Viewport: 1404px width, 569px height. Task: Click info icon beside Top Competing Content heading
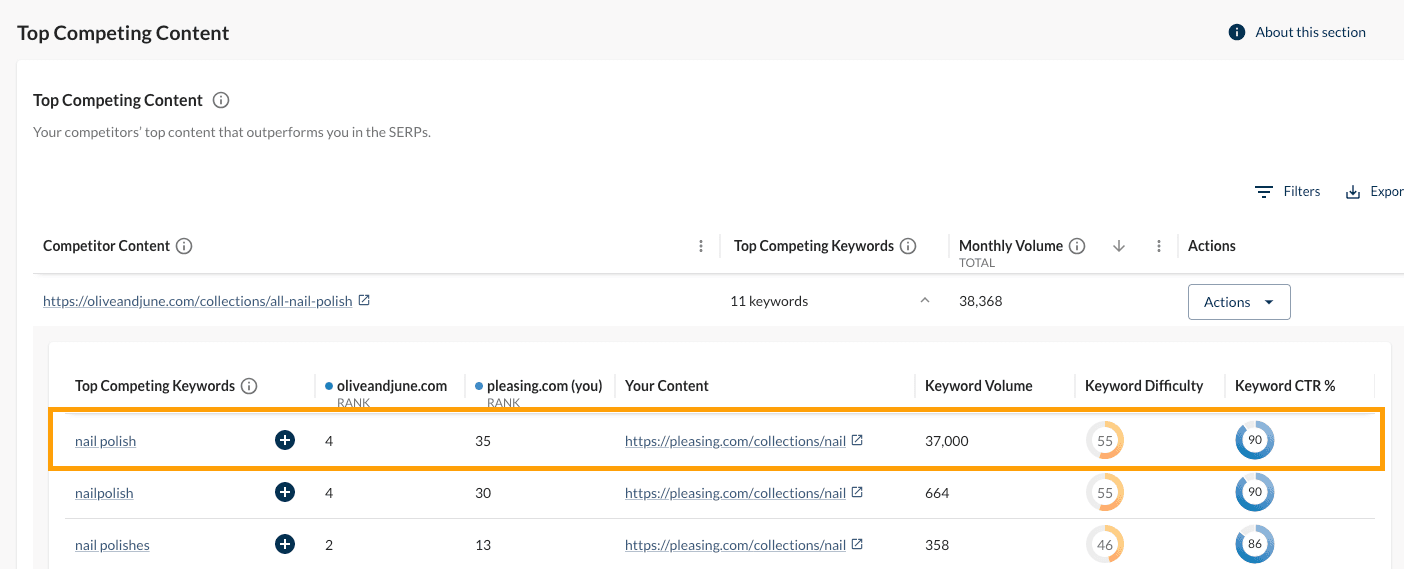click(x=222, y=100)
